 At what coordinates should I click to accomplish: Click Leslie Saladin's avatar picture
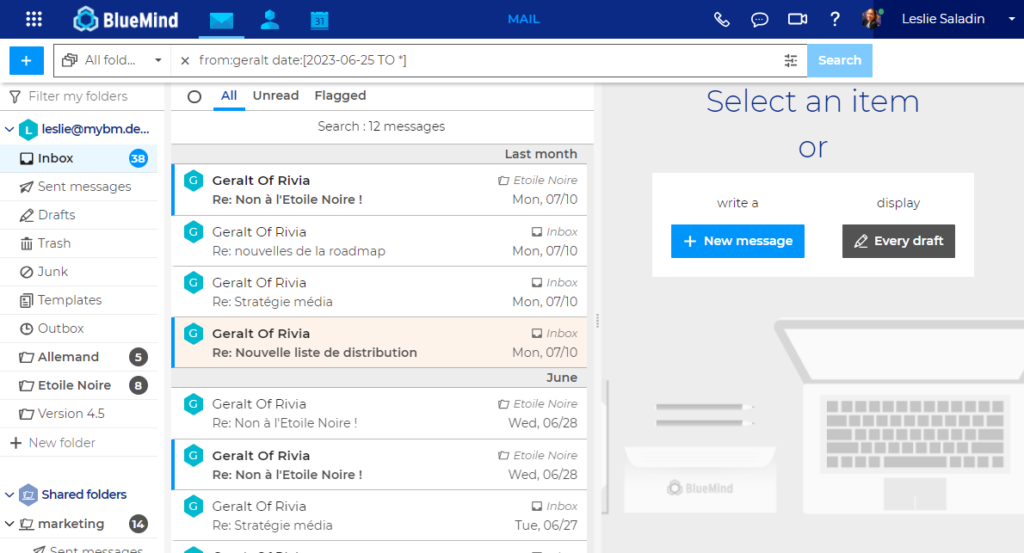click(871, 19)
